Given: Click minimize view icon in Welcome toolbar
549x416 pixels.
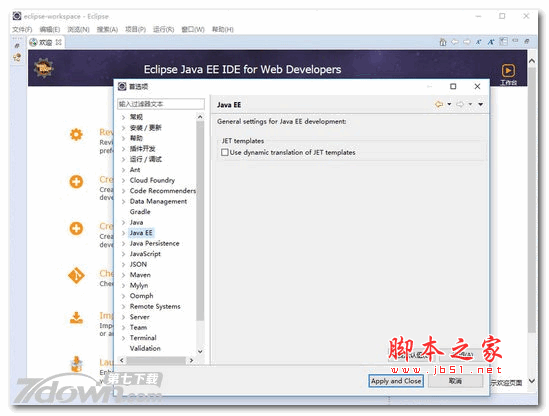Looking at the screenshot, I should click(515, 41).
